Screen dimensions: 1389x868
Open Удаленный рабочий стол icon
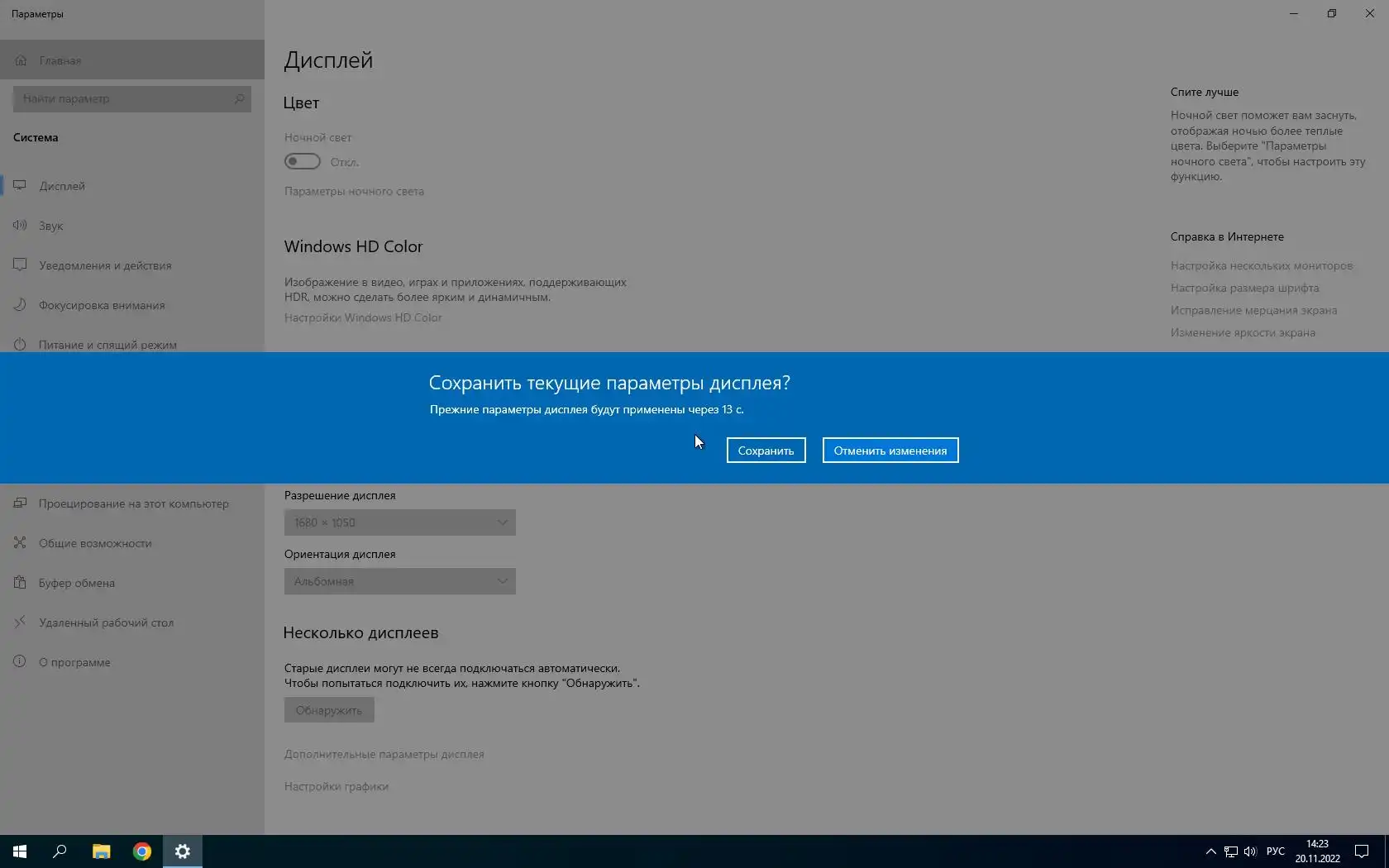21,622
